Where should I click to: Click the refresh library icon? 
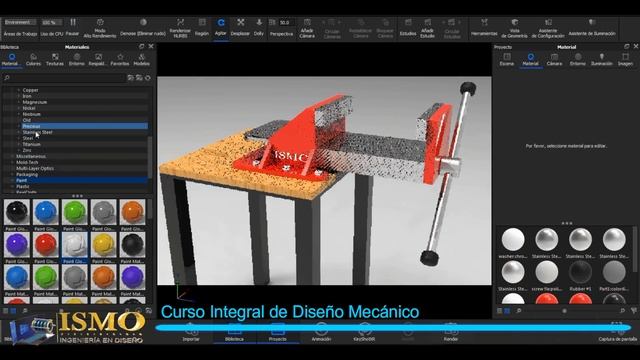pyautogui.click(x=148, y=78)
